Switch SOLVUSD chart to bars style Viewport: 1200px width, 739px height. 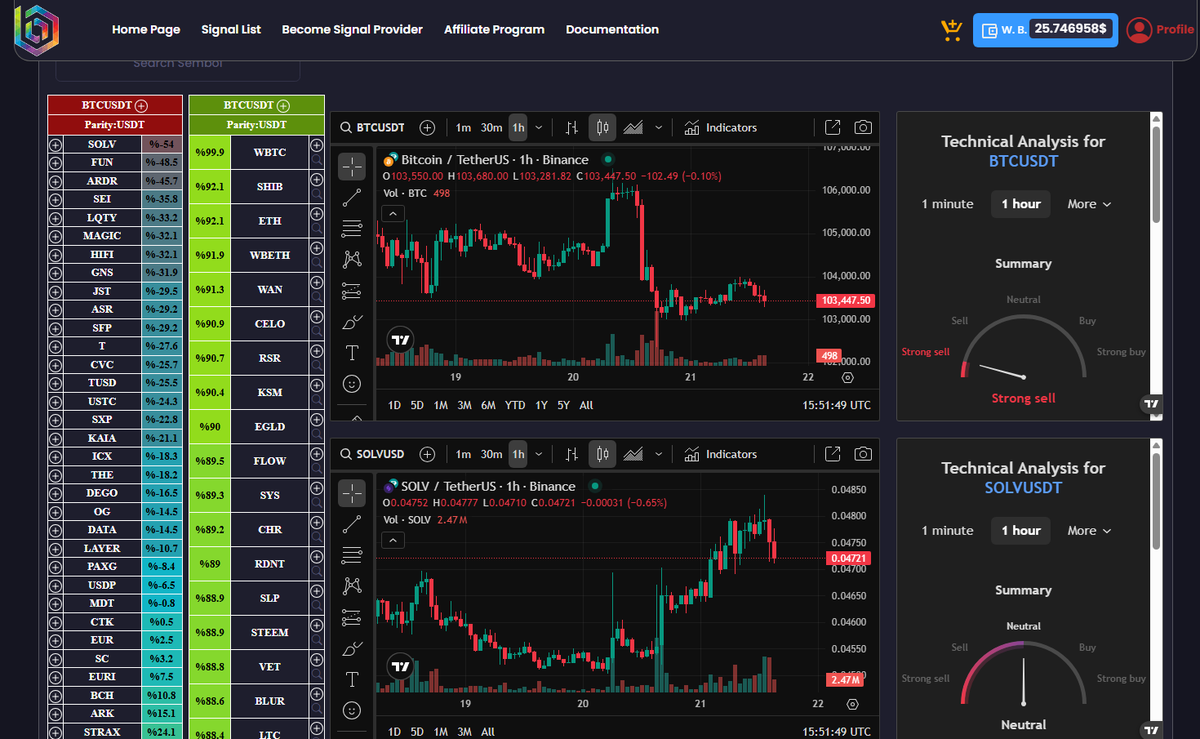pos(572,454)
